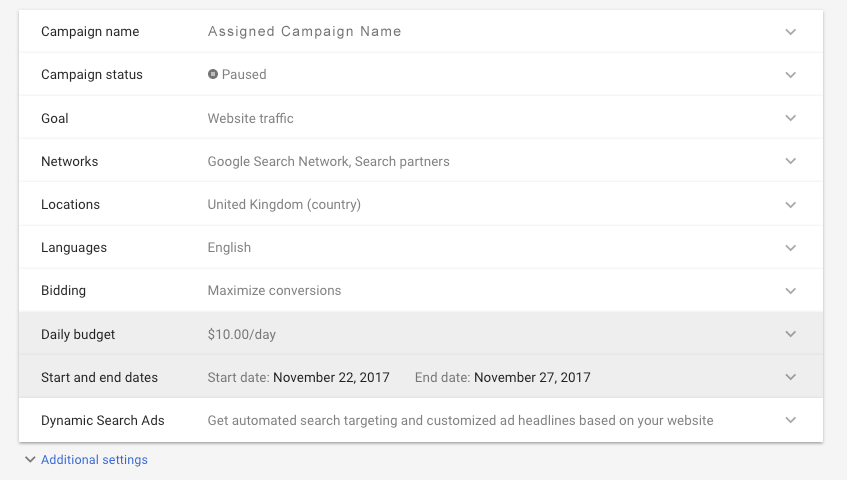Expand the Campaign name row chevron
Image resolution: width=847 pixels, height=480 pixels.
(791, 32)
